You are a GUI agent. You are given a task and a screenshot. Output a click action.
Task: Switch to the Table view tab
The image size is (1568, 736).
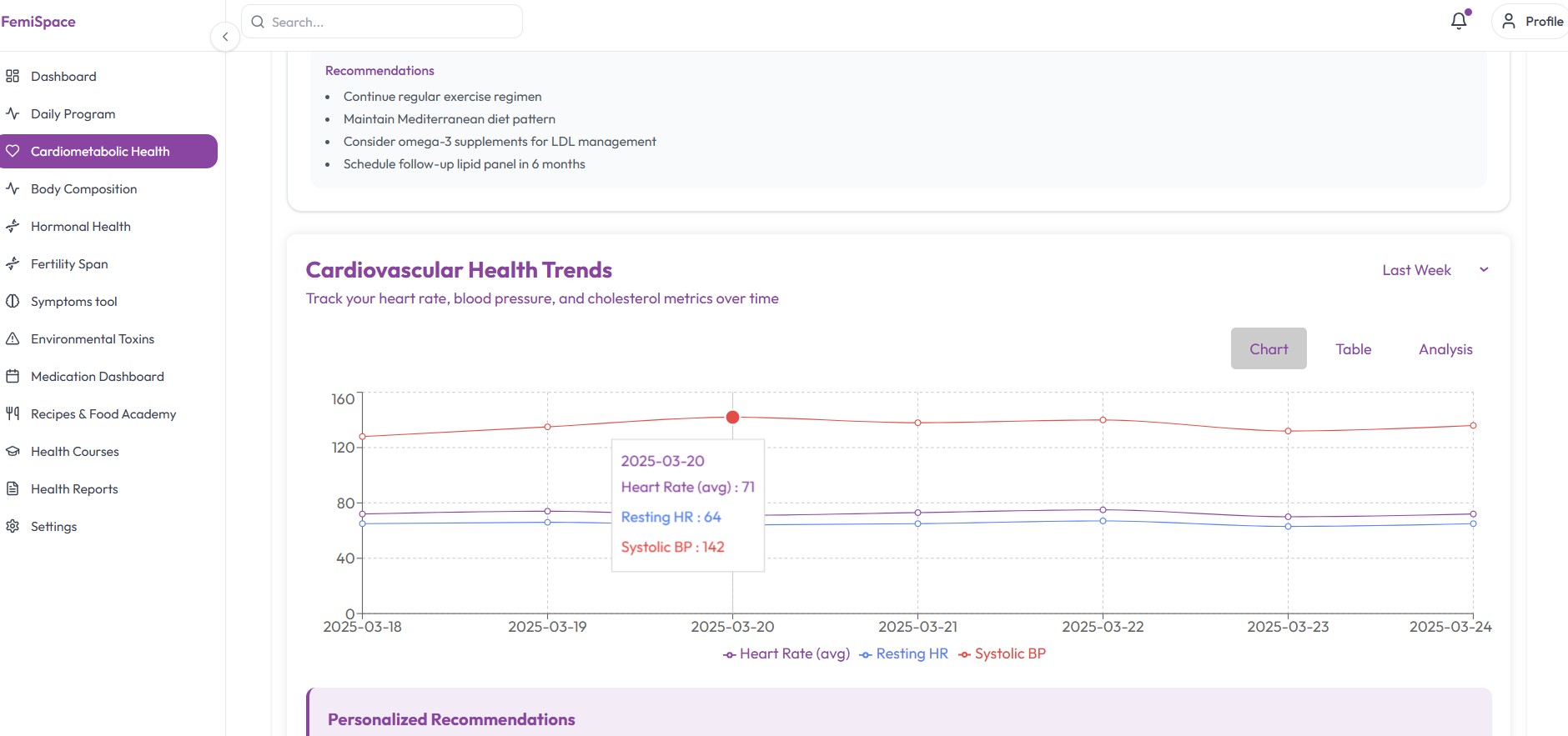1354,348
